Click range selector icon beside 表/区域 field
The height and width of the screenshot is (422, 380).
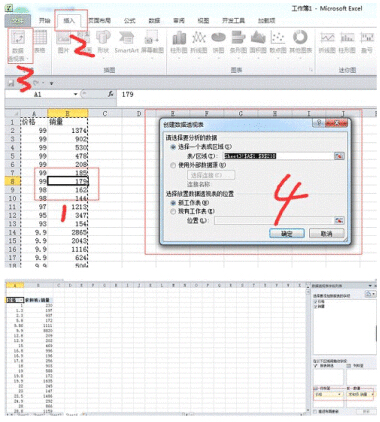[x=339, y=156]
